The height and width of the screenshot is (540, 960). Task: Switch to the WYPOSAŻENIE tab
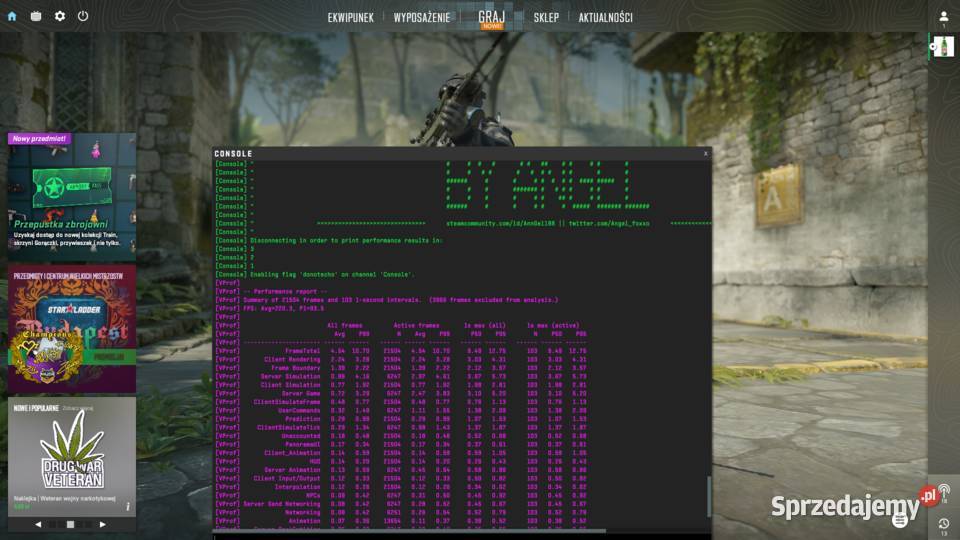click(421, 17)
